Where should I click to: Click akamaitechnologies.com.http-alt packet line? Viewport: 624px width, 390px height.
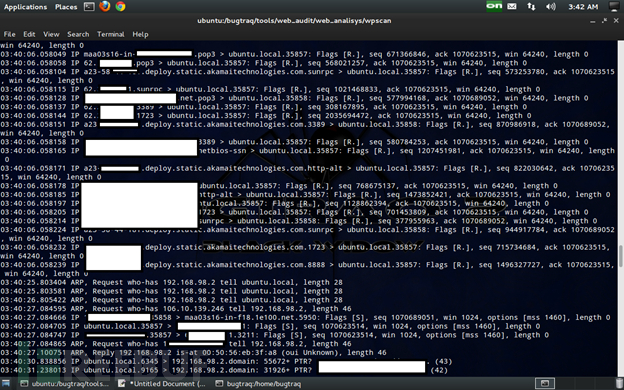[307, 172]
